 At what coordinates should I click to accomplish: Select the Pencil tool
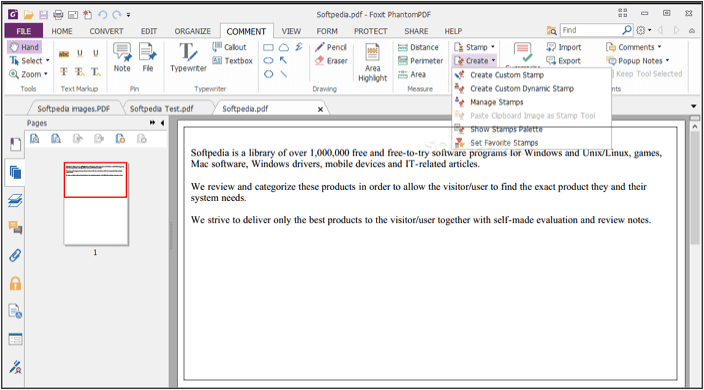coord(331,47)
